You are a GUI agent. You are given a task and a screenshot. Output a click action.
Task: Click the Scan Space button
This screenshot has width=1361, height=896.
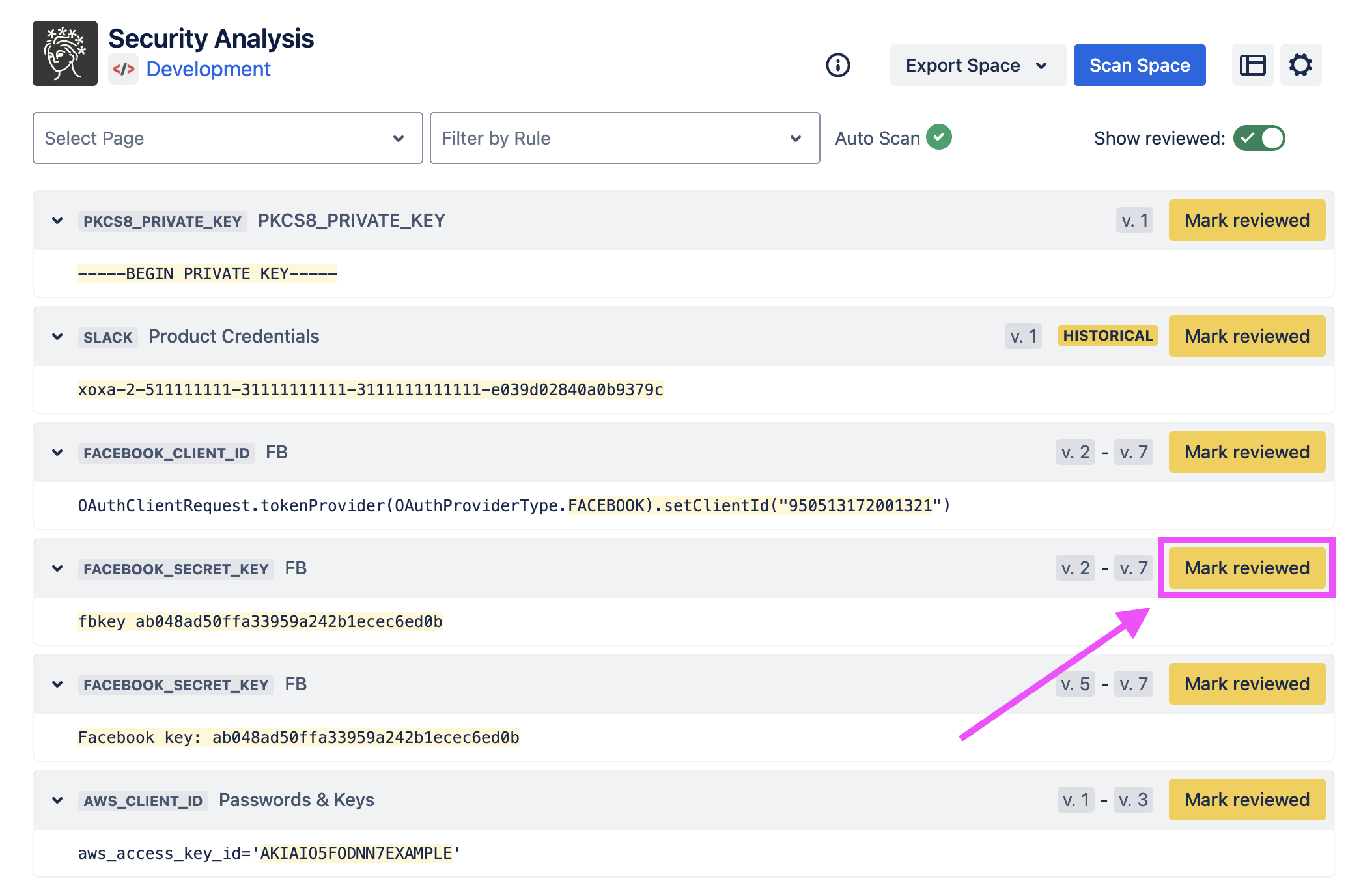[x=1139, y=65]
